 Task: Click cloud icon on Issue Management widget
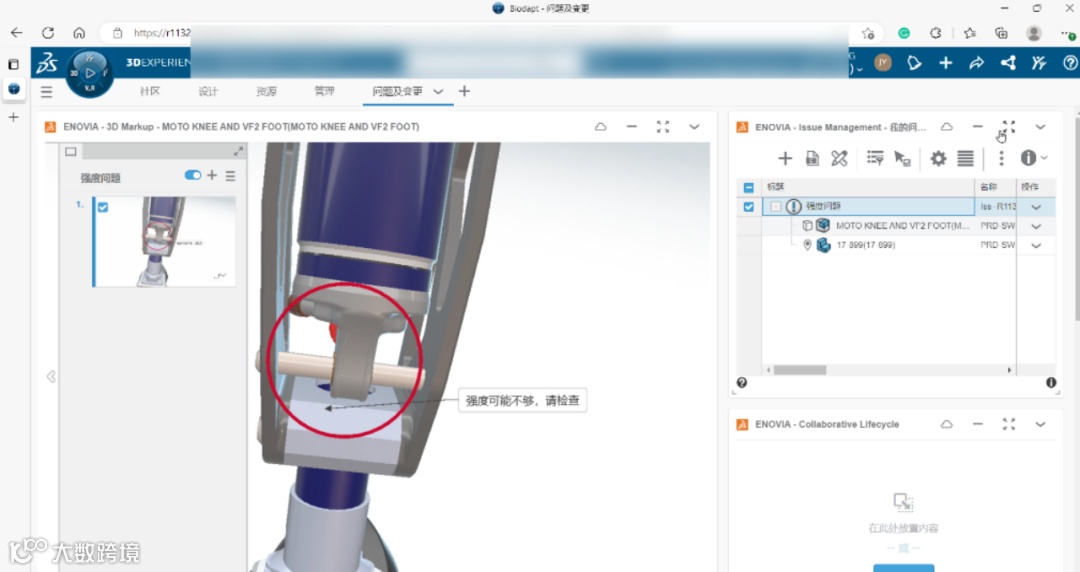click(x=947, y=127)
